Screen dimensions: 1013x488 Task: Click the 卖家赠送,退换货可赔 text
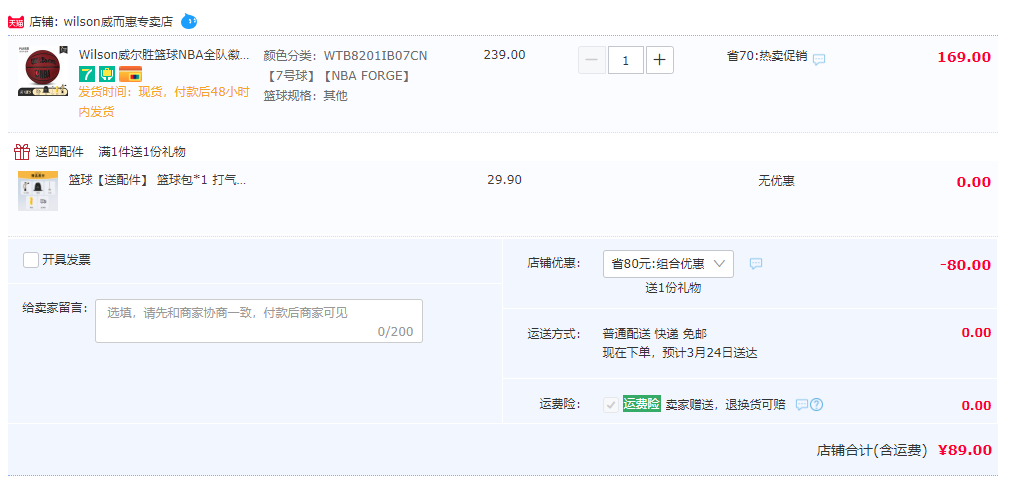(x=726, y=405)
